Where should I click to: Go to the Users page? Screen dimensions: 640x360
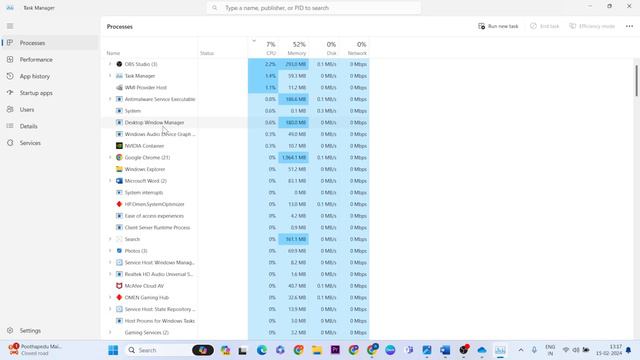pos(50,110)
